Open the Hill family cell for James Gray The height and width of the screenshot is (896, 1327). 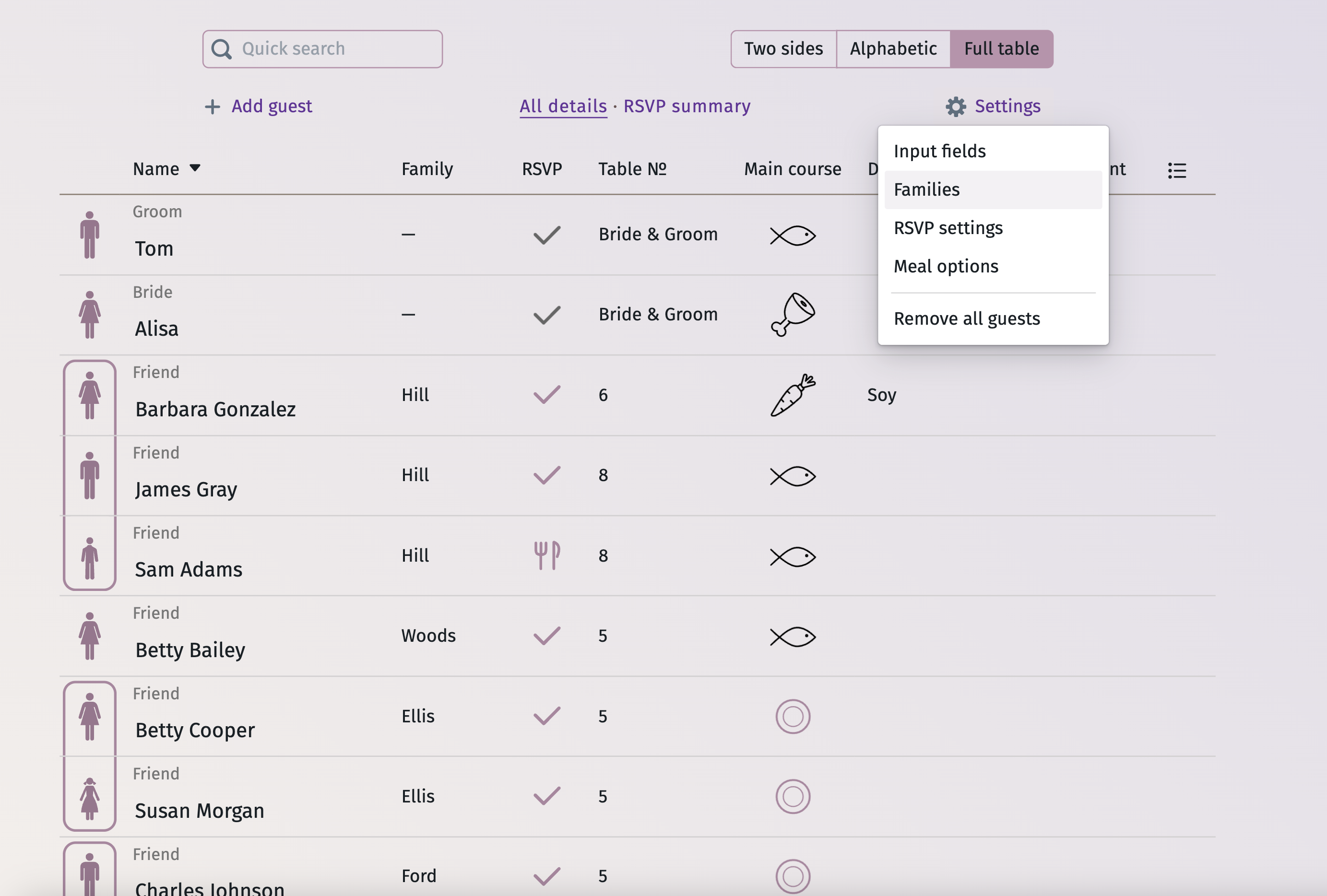(x=415, y=475)
